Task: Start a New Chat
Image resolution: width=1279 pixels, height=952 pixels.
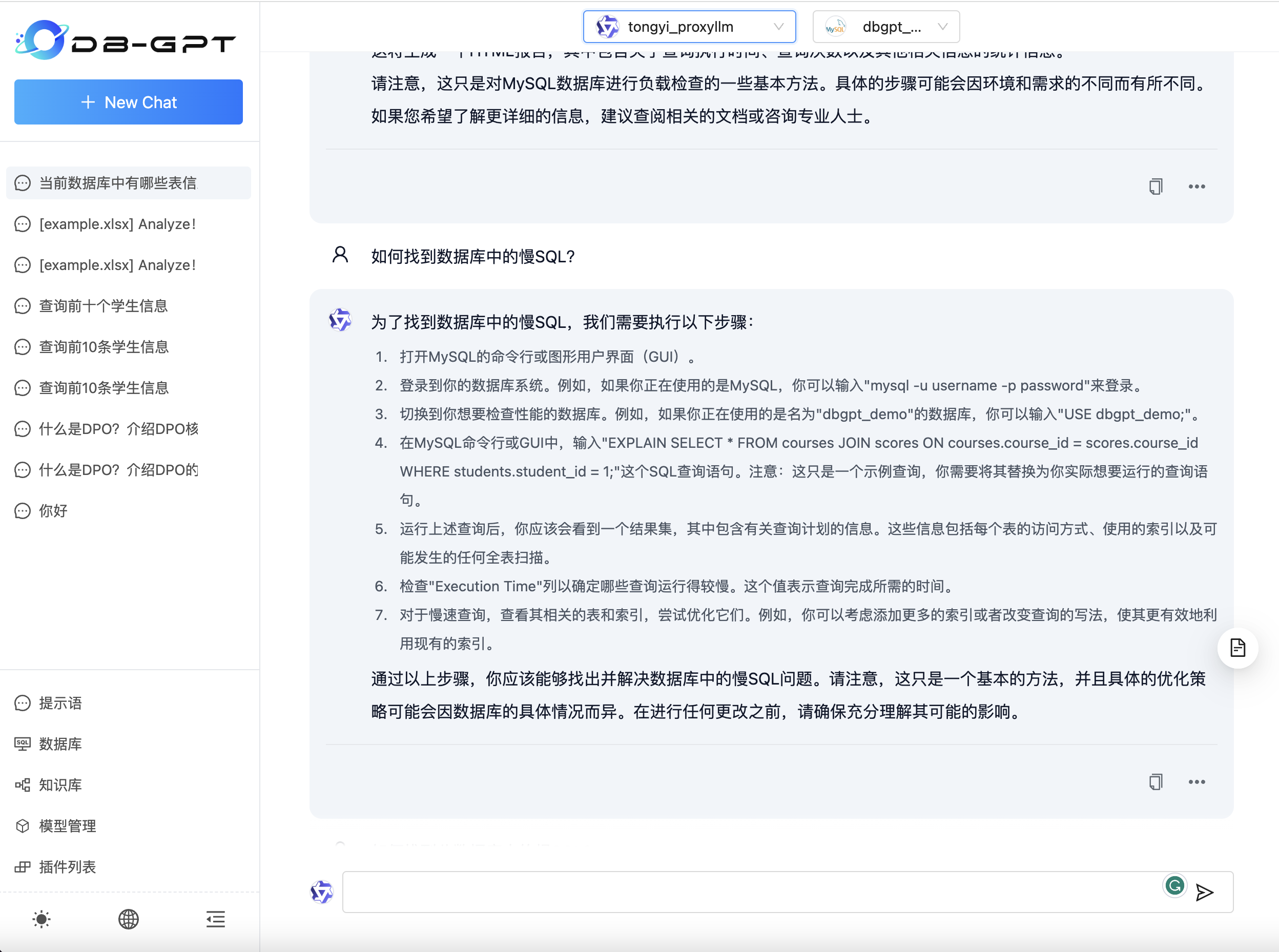Action: (128, 102)
